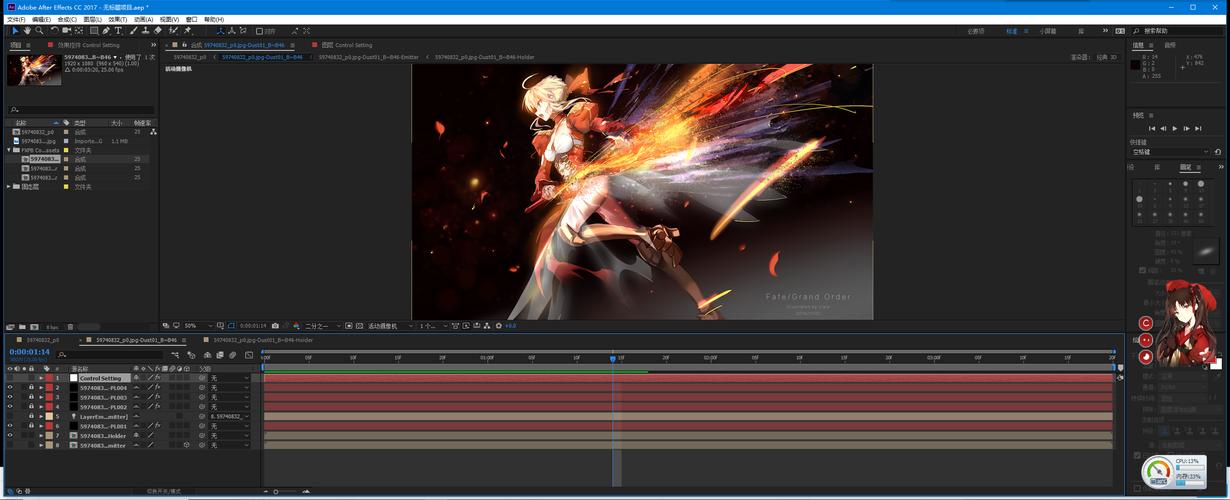Open the viewer magnification 50% dropdown

(x=198, y=326)
